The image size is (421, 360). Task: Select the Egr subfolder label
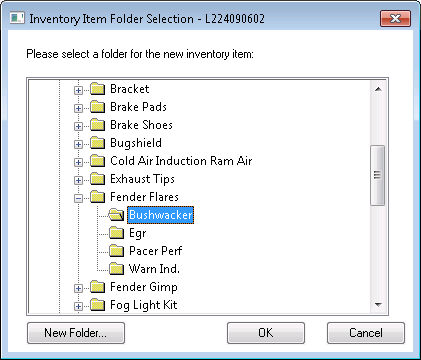137,233
